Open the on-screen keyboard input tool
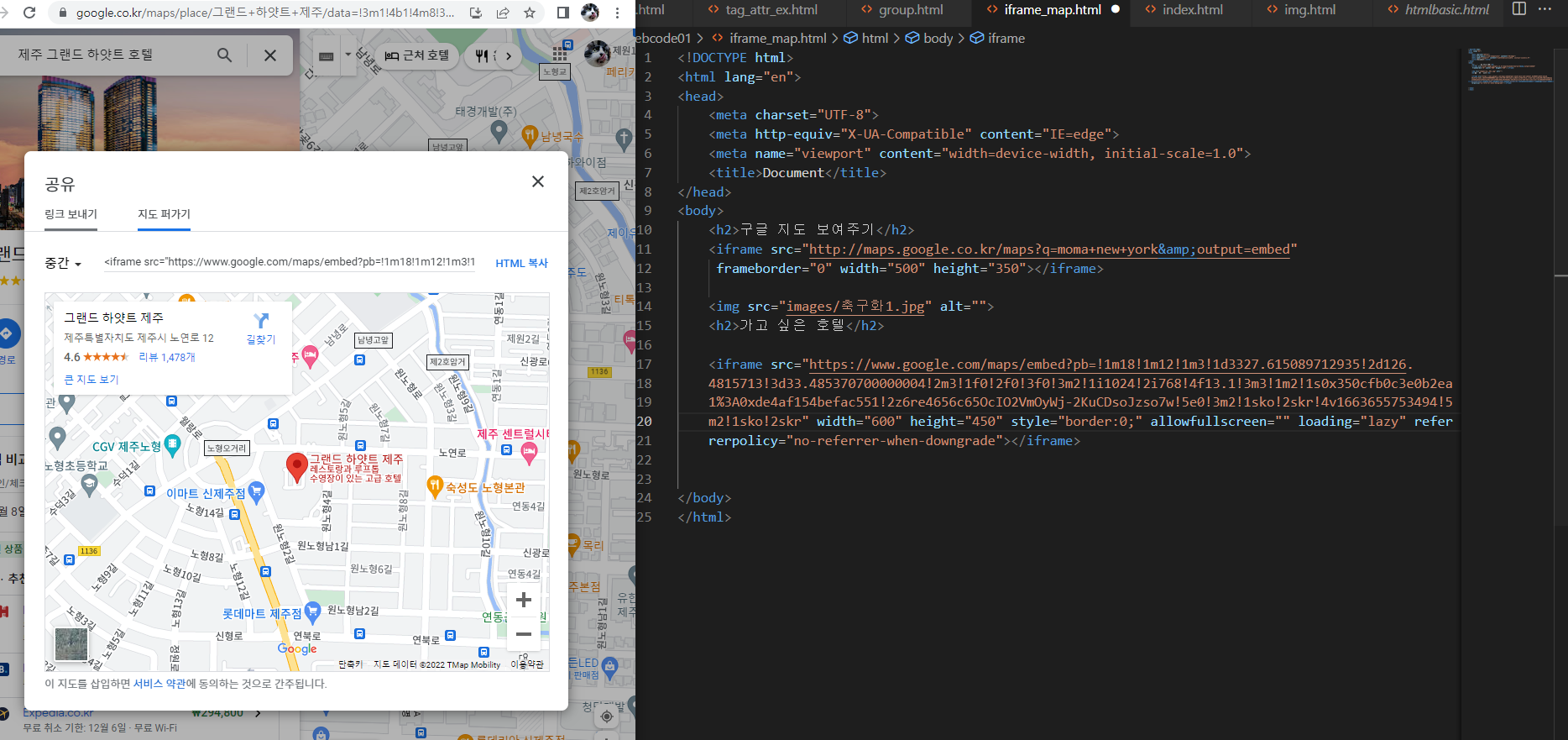The height and width of the screenshot is (740, 1568). point(327,56)
